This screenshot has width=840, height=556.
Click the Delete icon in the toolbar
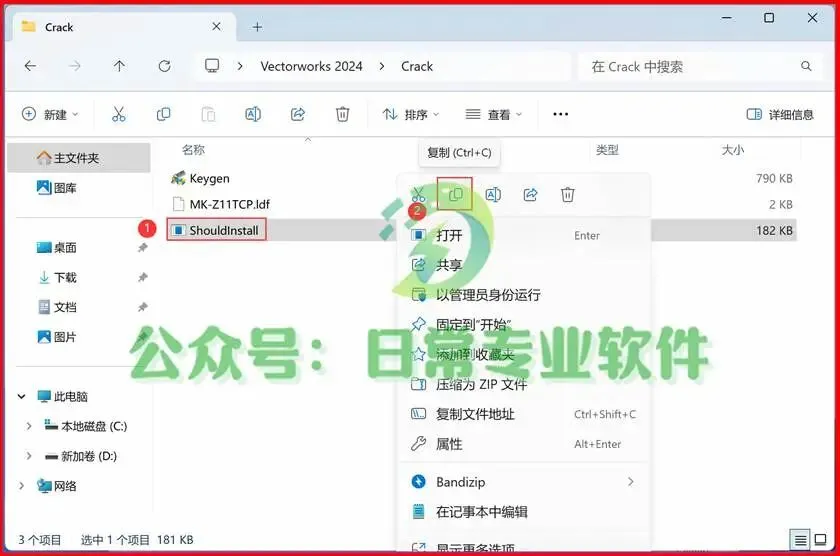click(342, 114)
